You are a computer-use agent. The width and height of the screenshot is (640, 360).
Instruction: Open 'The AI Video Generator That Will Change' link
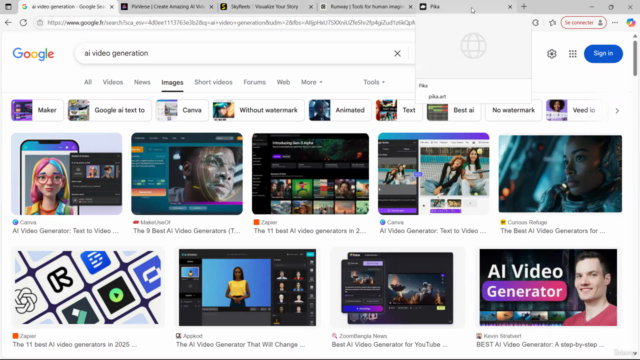(x=240, y=344)
